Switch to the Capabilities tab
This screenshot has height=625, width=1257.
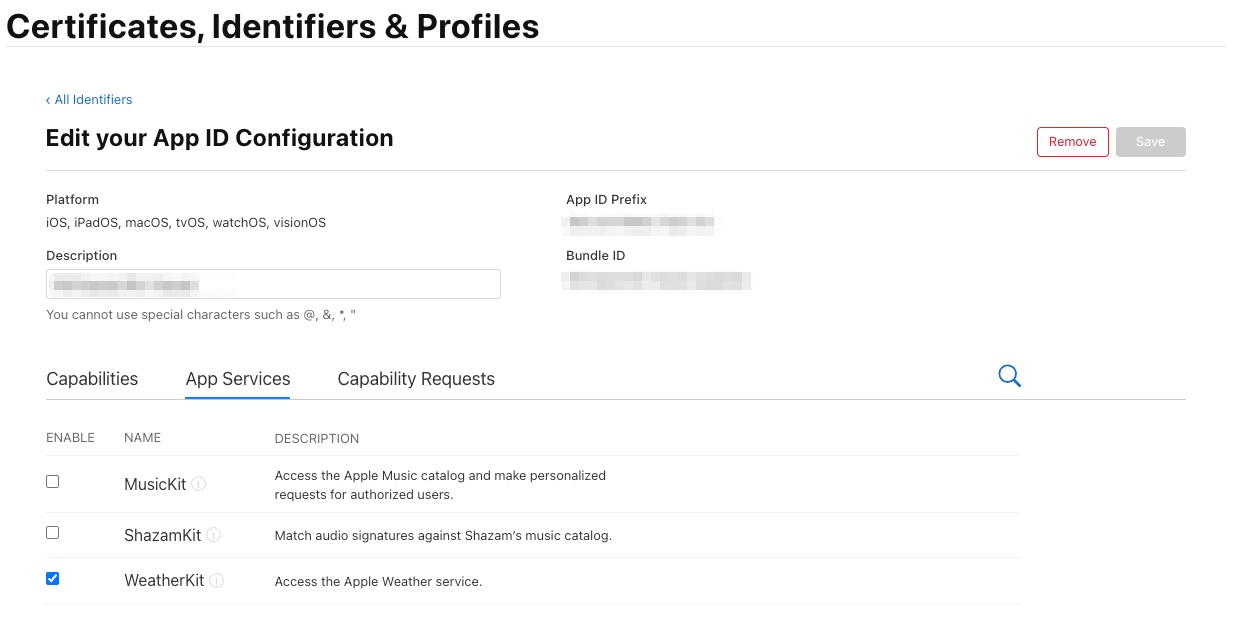point(91,378)
